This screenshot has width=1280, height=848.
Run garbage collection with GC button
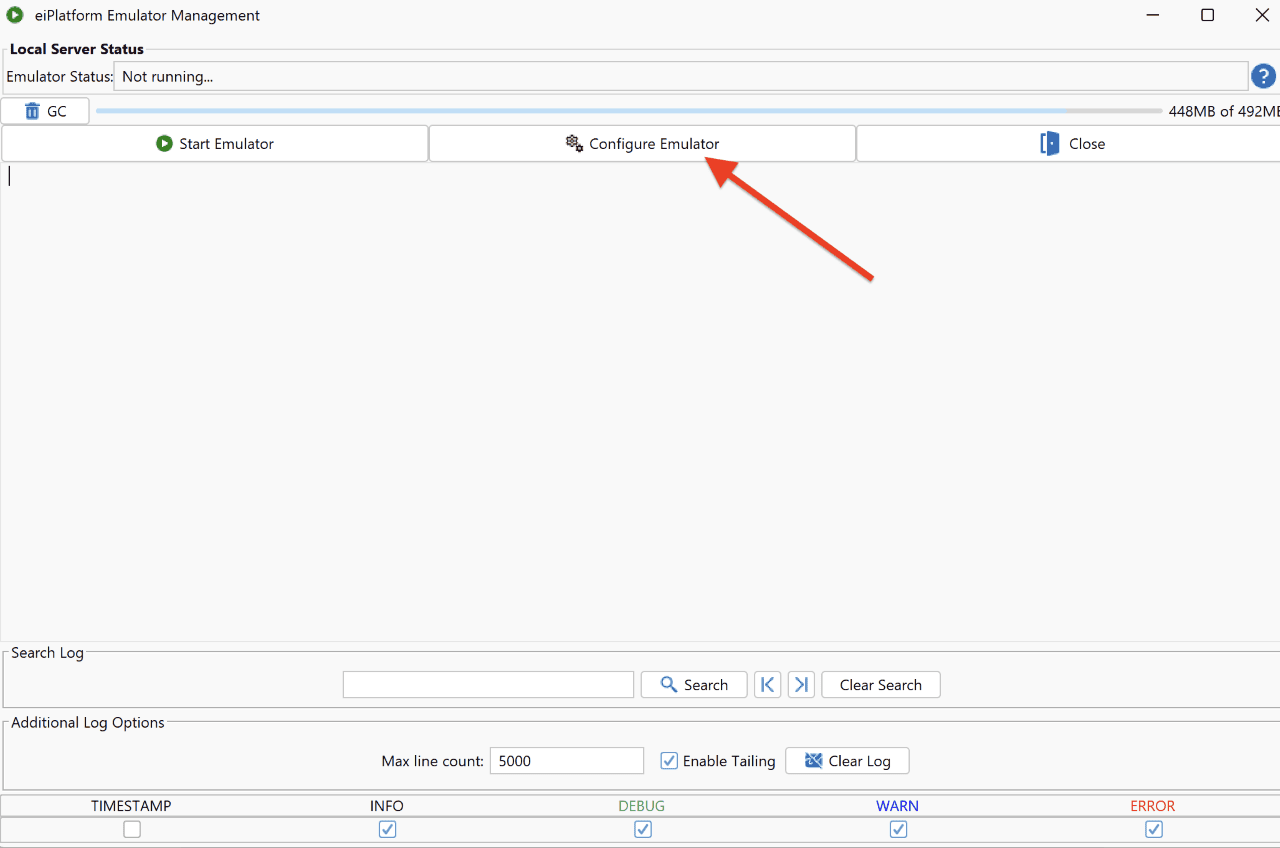coord(45,111)
